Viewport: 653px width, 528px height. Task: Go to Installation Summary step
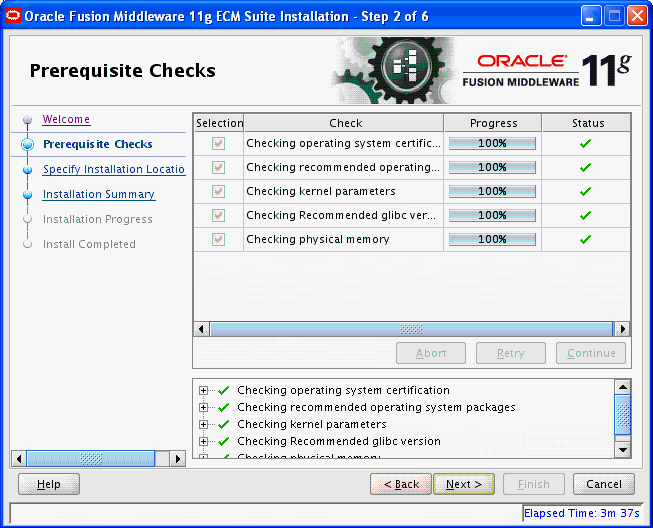click(99, 194)
